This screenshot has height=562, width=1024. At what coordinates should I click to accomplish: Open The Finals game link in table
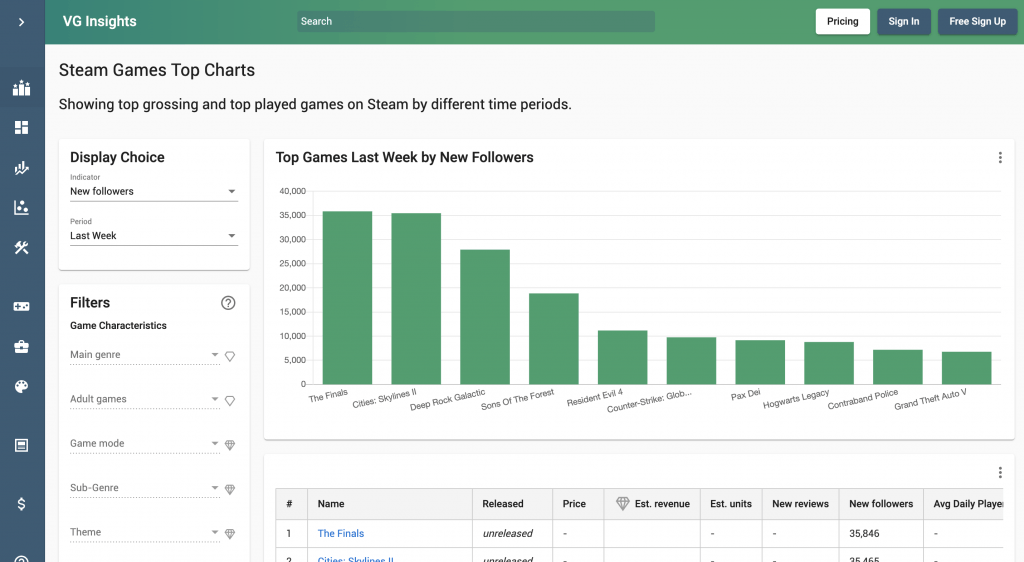click(x=340, y=533)
